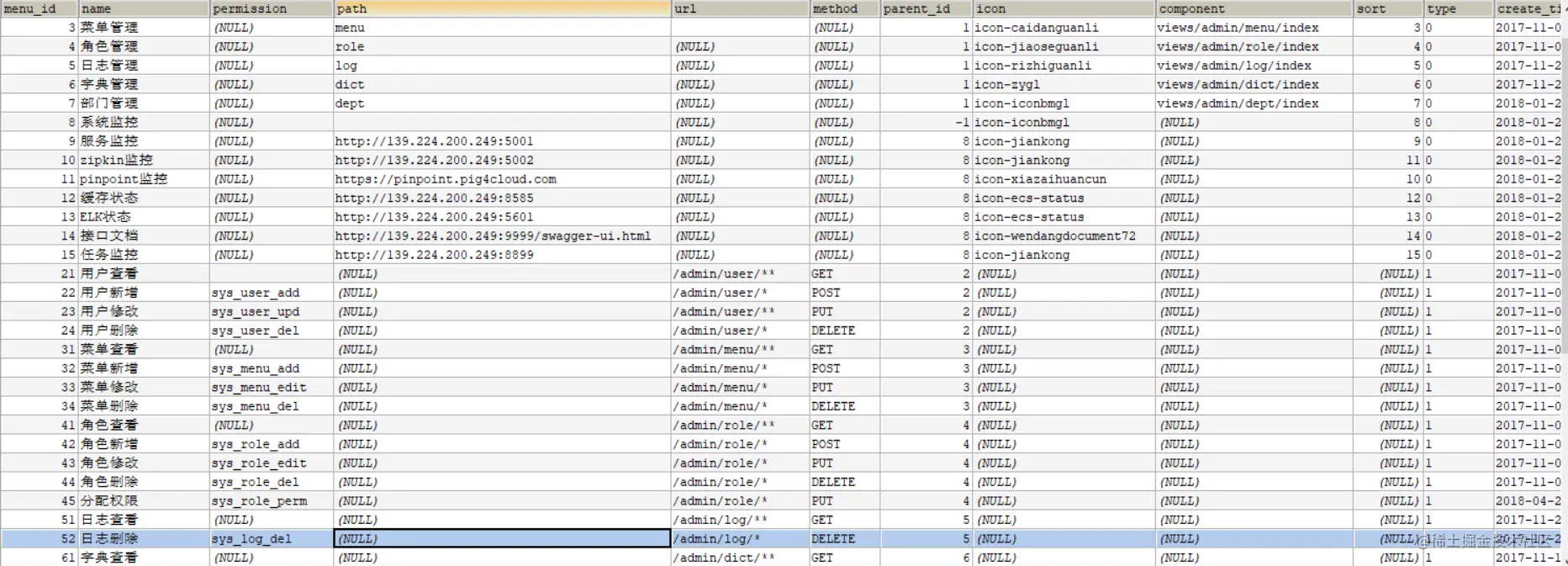
Task: Select the icon-wendangdocument72 cell
Action: 1064,235
